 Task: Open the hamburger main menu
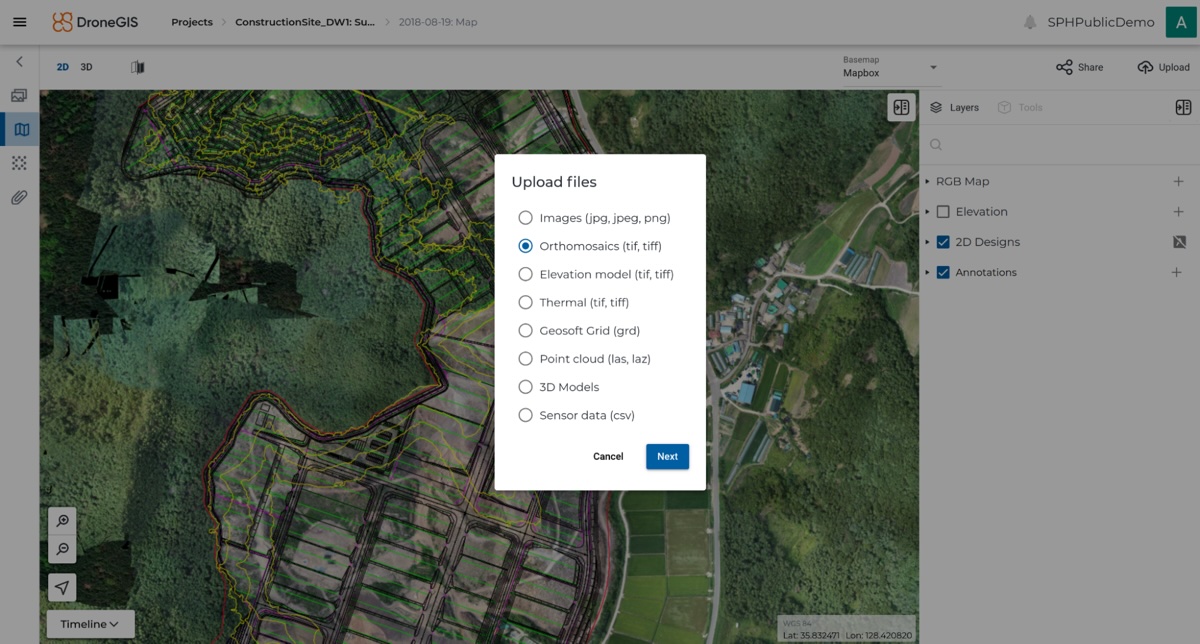[x=19, y=22]
